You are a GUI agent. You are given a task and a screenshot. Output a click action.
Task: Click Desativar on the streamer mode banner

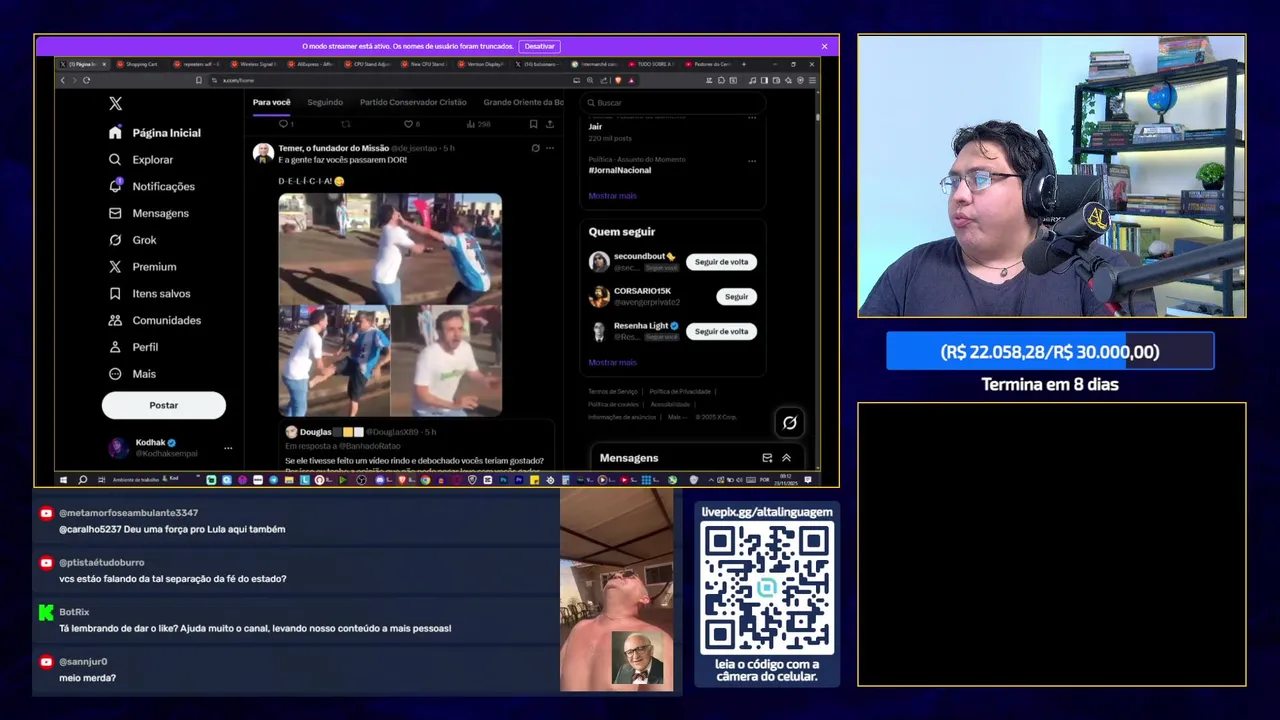539,46
